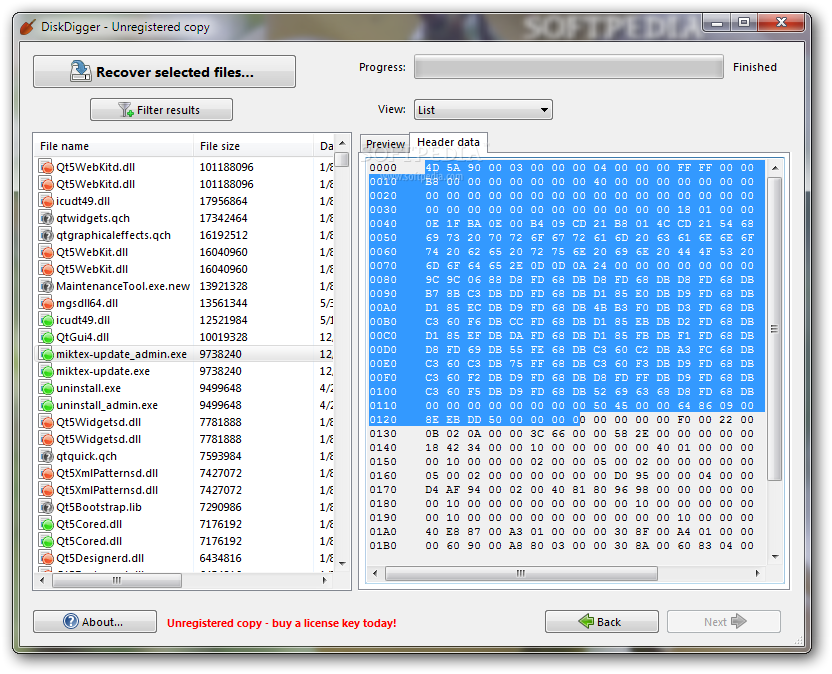
Task: Click hex offset 01B0 in header data
Action: pos(383,546)
